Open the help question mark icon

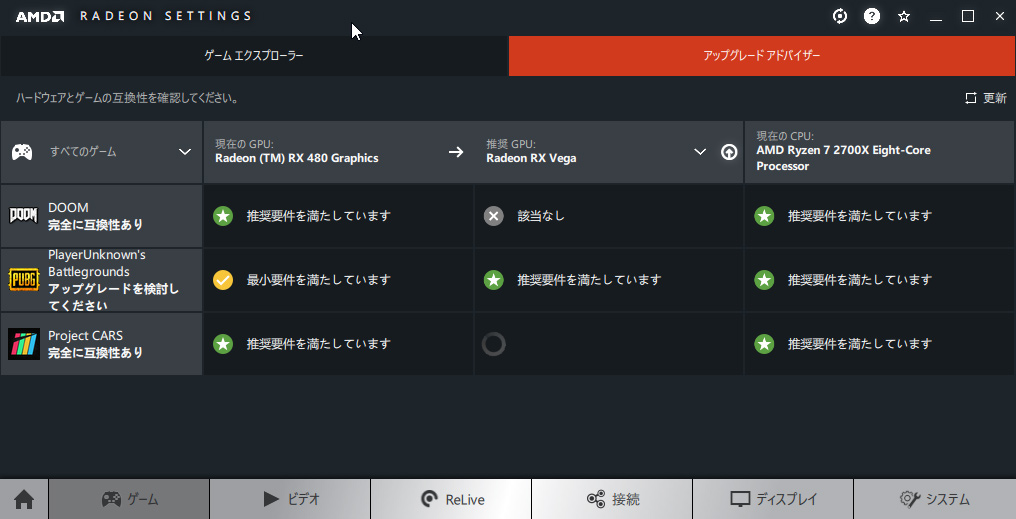click(x=872, y=16)
